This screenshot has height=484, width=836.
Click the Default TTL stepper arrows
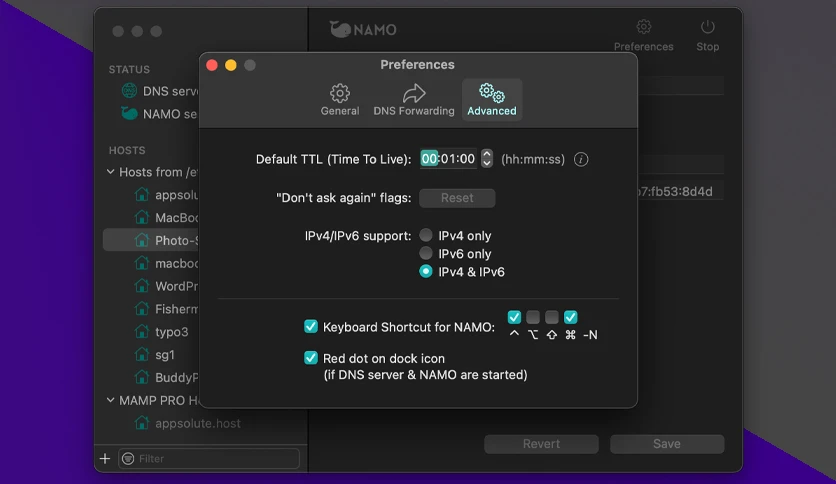(486, 158)
